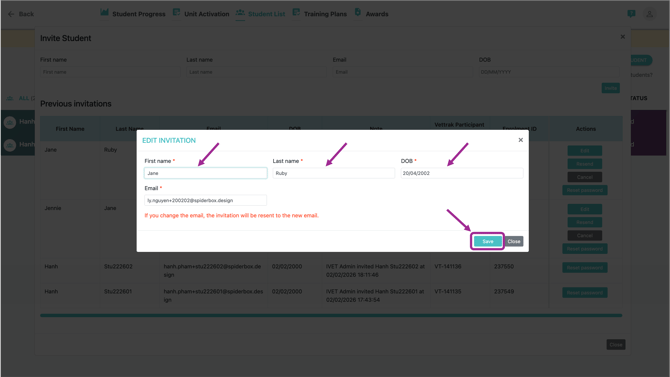Screen dimensions: 670x377
Task: Click the DOB field showing 20/04/2002
Action: pyautogui.click(x=461, y=173)
